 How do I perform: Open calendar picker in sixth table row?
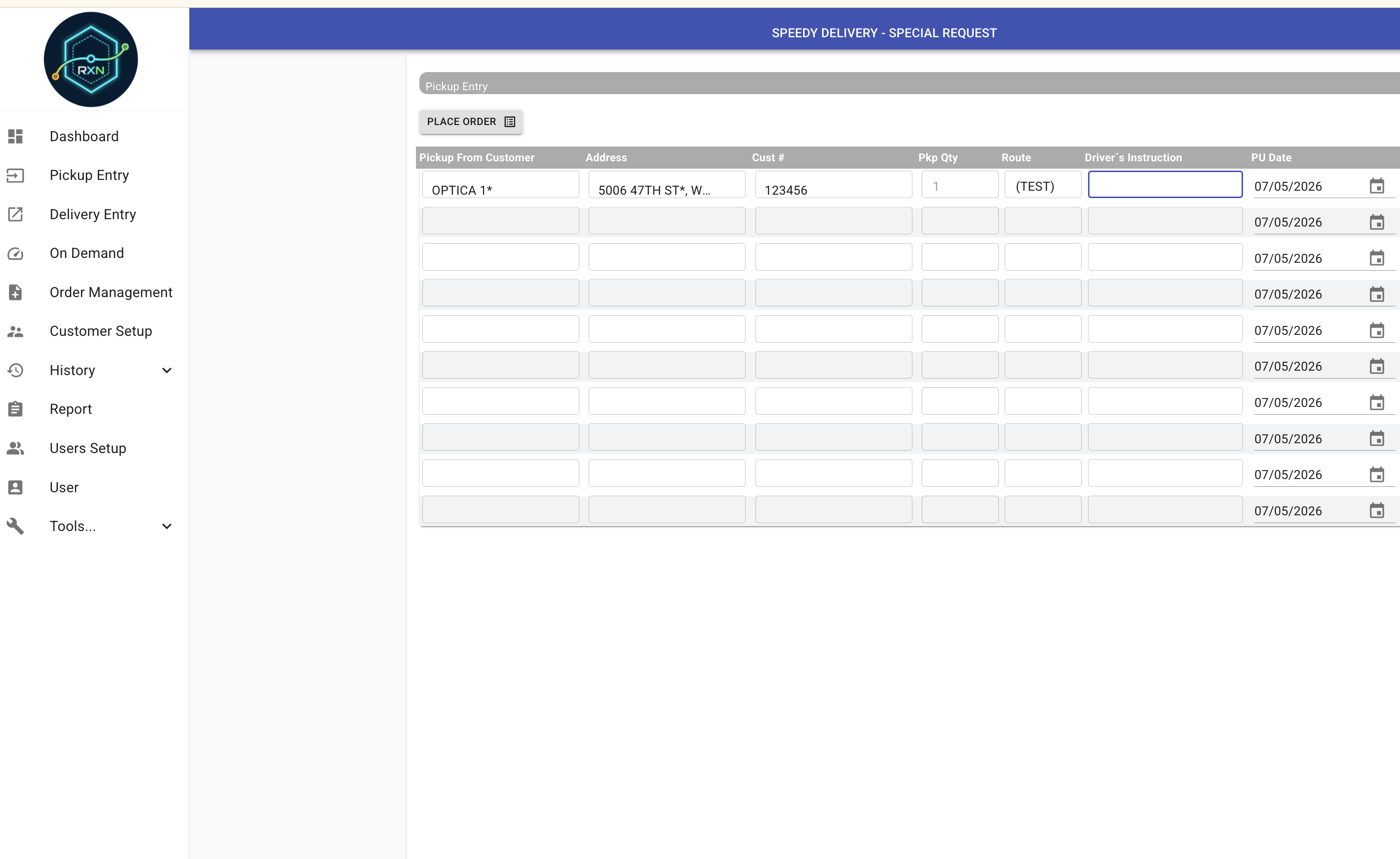1376,366
